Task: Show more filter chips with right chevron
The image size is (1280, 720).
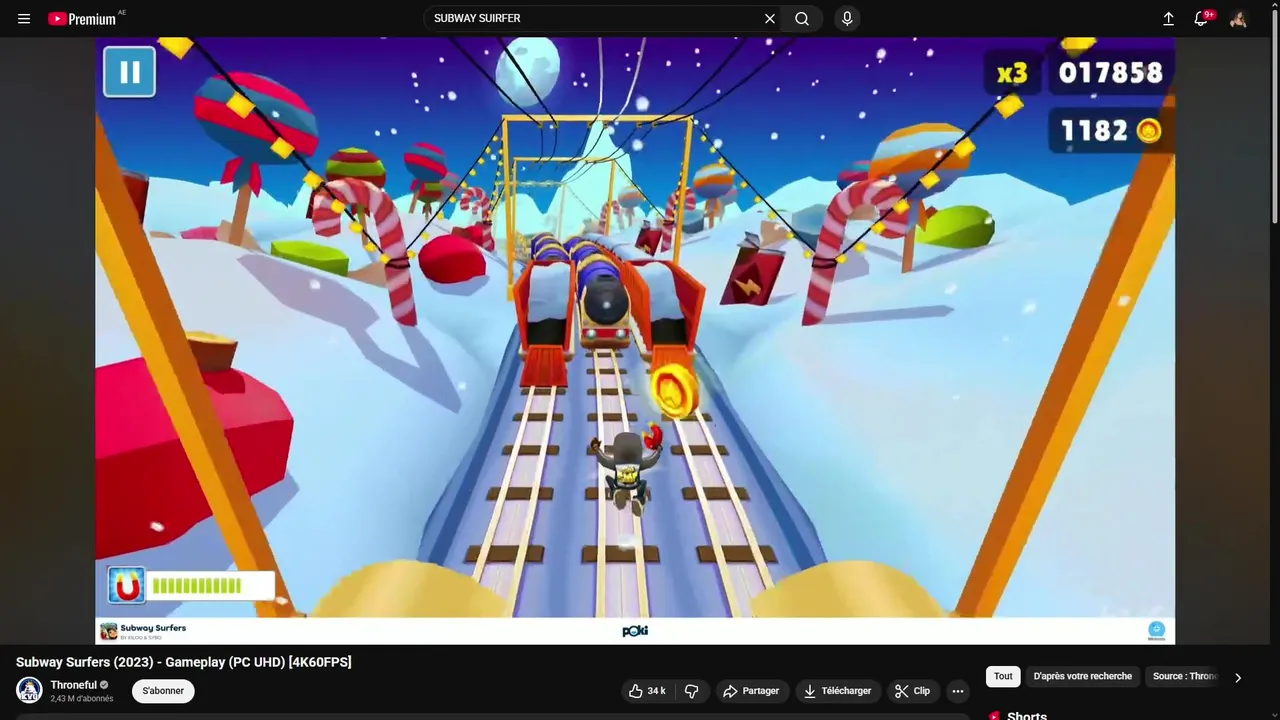Action: tap(1238, 677)
